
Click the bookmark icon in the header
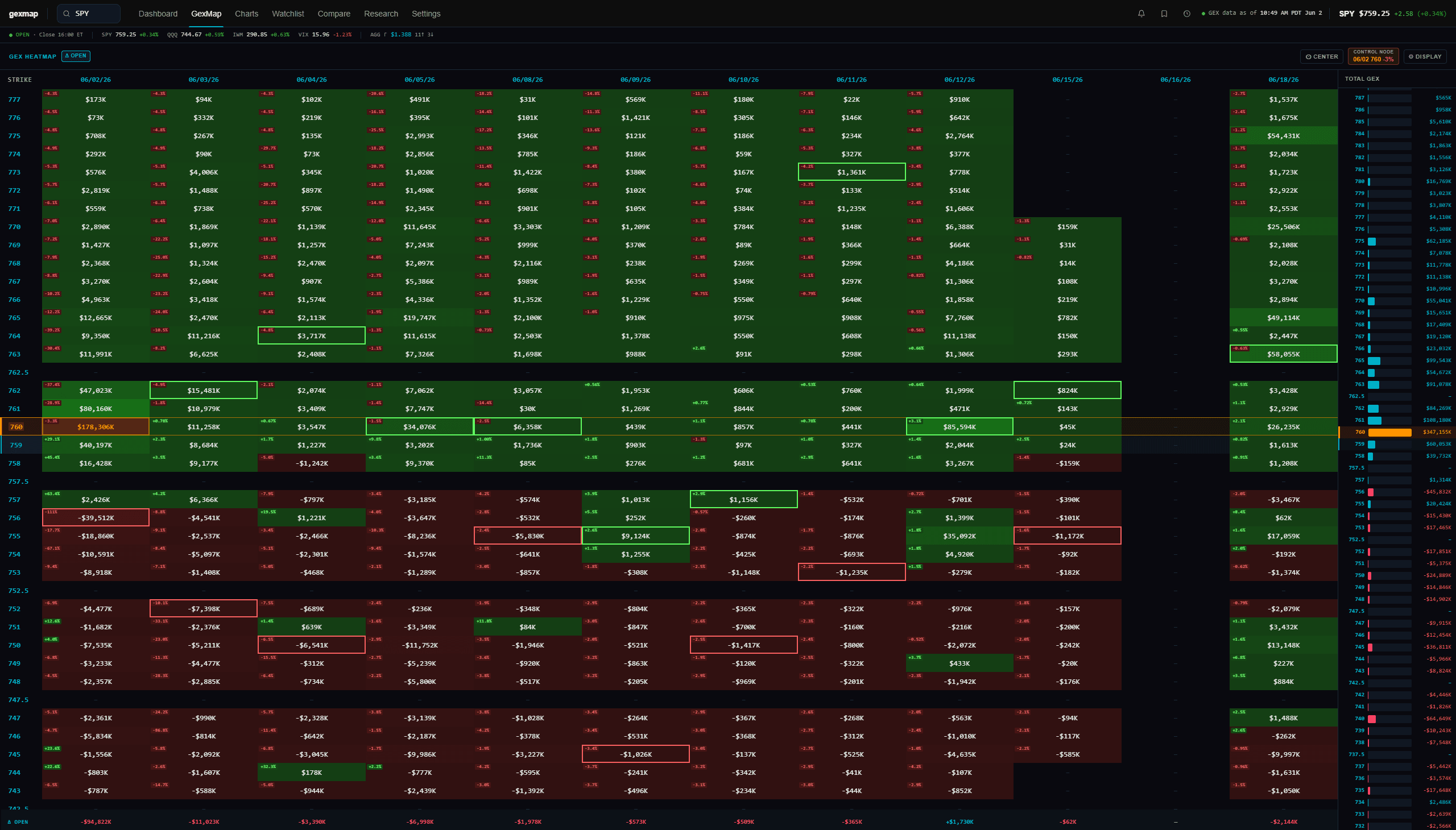[1164, 14]
